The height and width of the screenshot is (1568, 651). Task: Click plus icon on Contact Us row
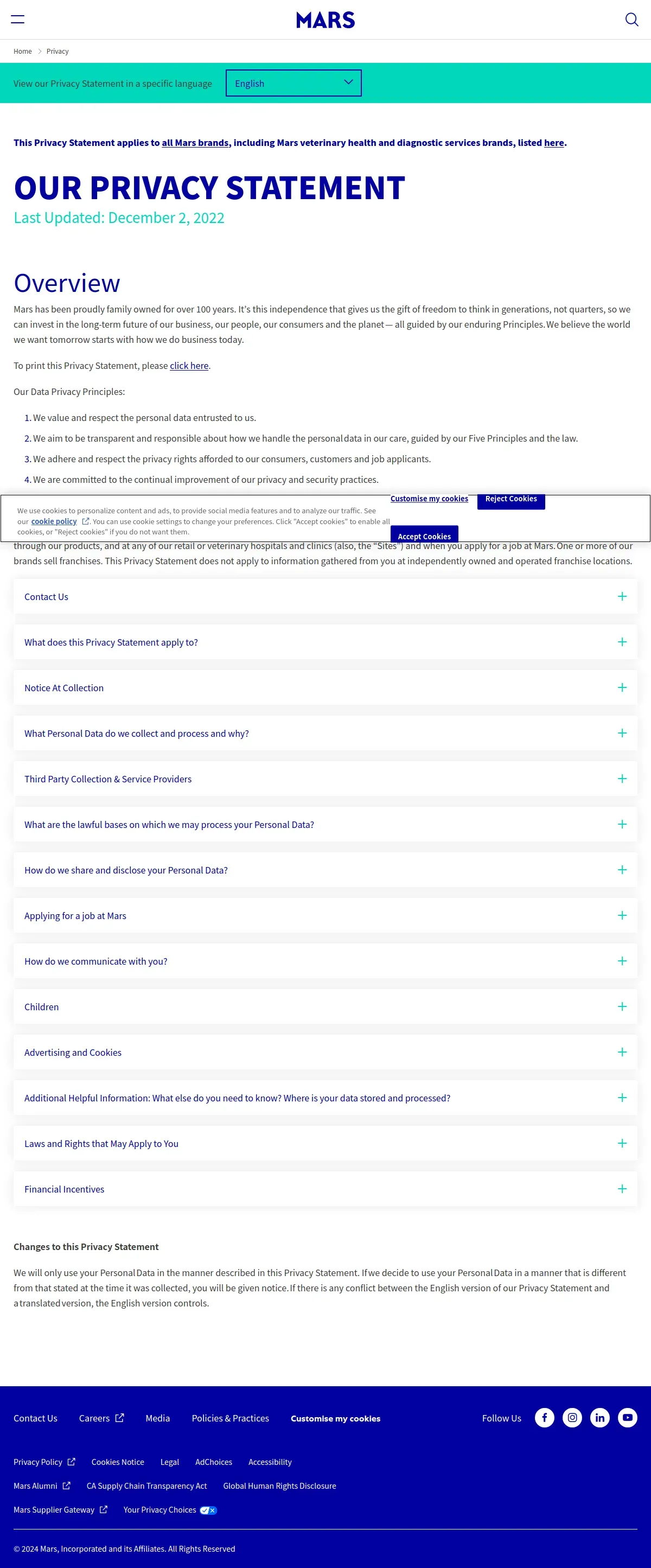click(x=622, y=596)
